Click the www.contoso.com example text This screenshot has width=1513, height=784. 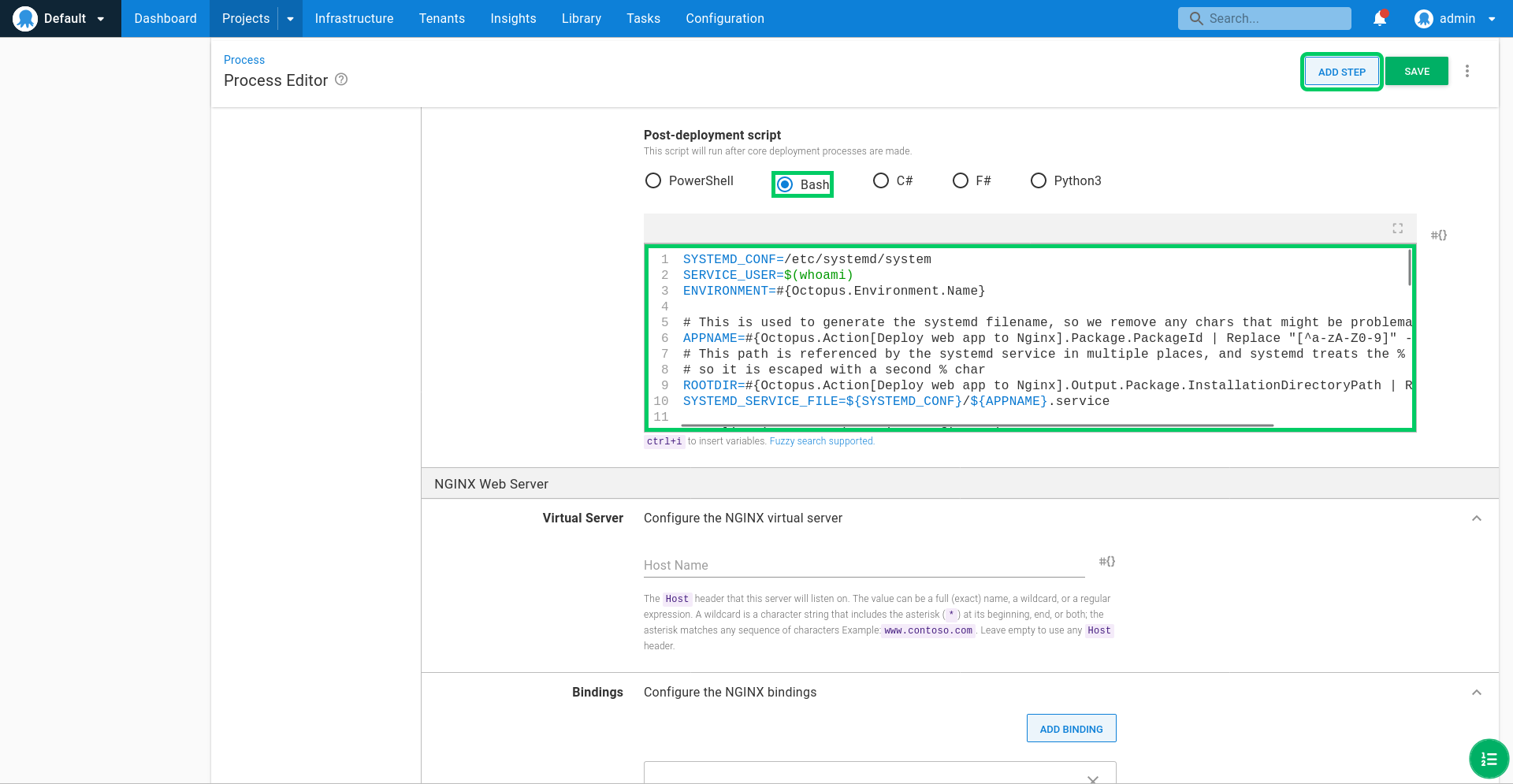click(x=928, y=630)
